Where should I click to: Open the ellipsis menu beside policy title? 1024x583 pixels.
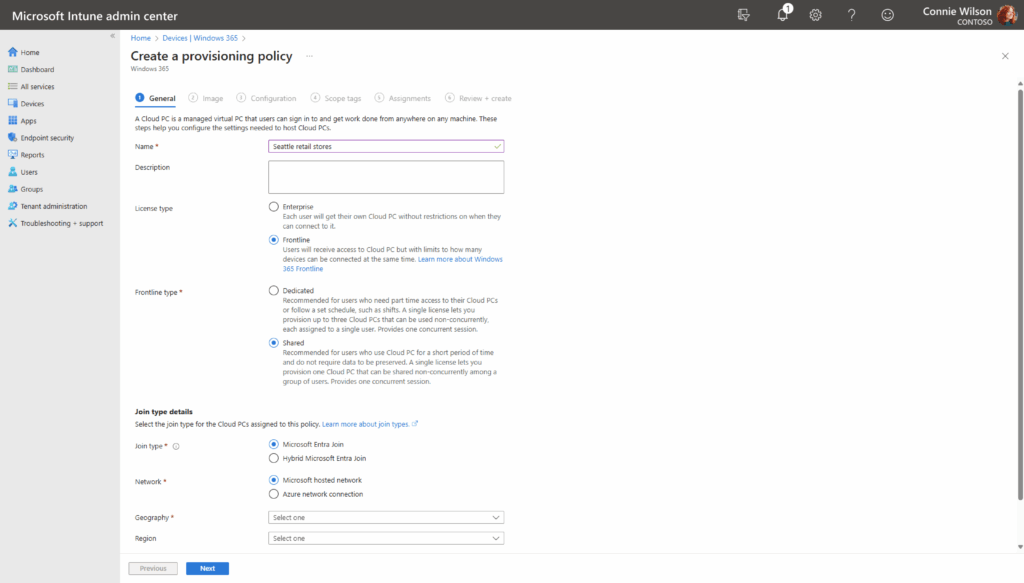(x=310, y=56)
